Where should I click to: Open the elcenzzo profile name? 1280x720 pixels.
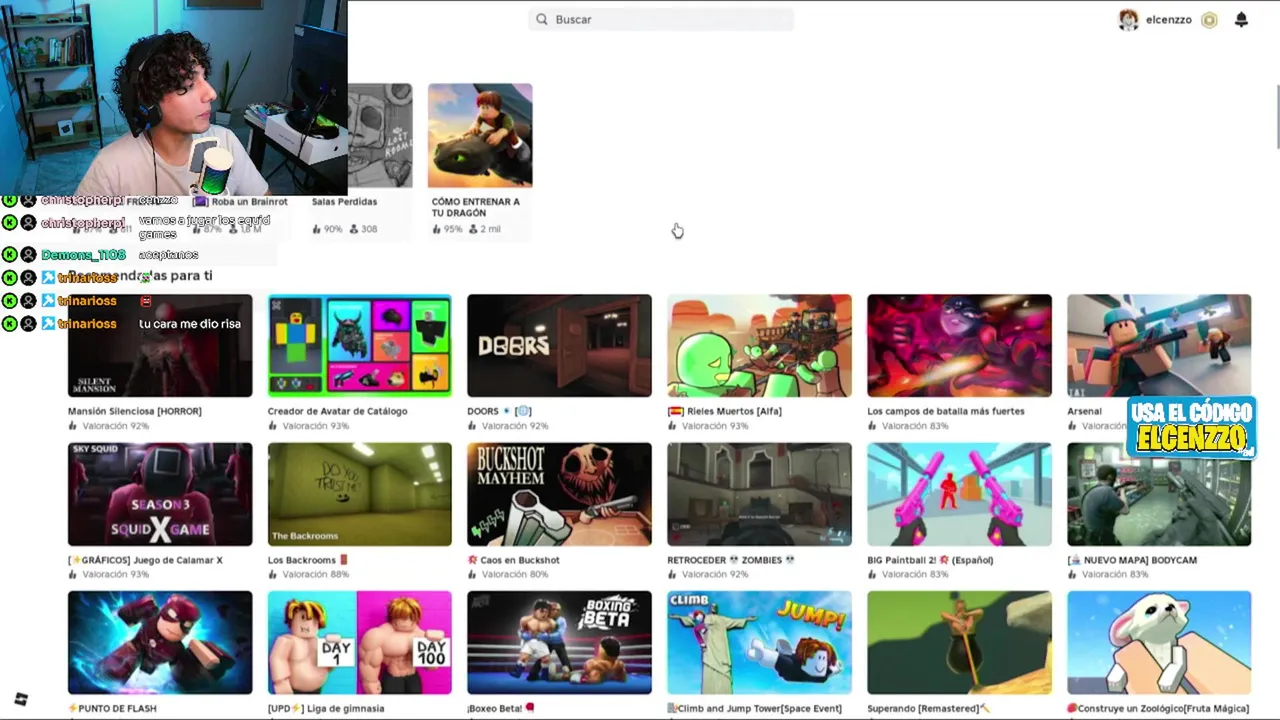[x=1168, y=20]
